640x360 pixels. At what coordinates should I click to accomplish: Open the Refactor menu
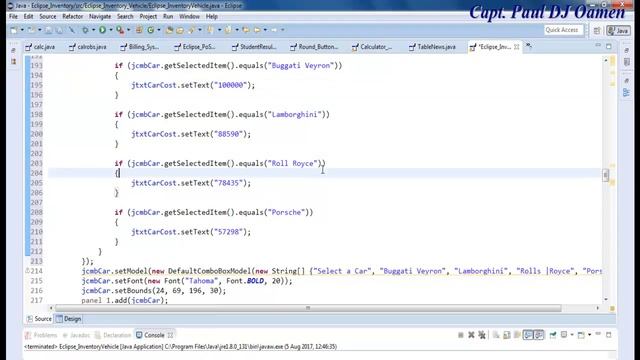point(73,16)
